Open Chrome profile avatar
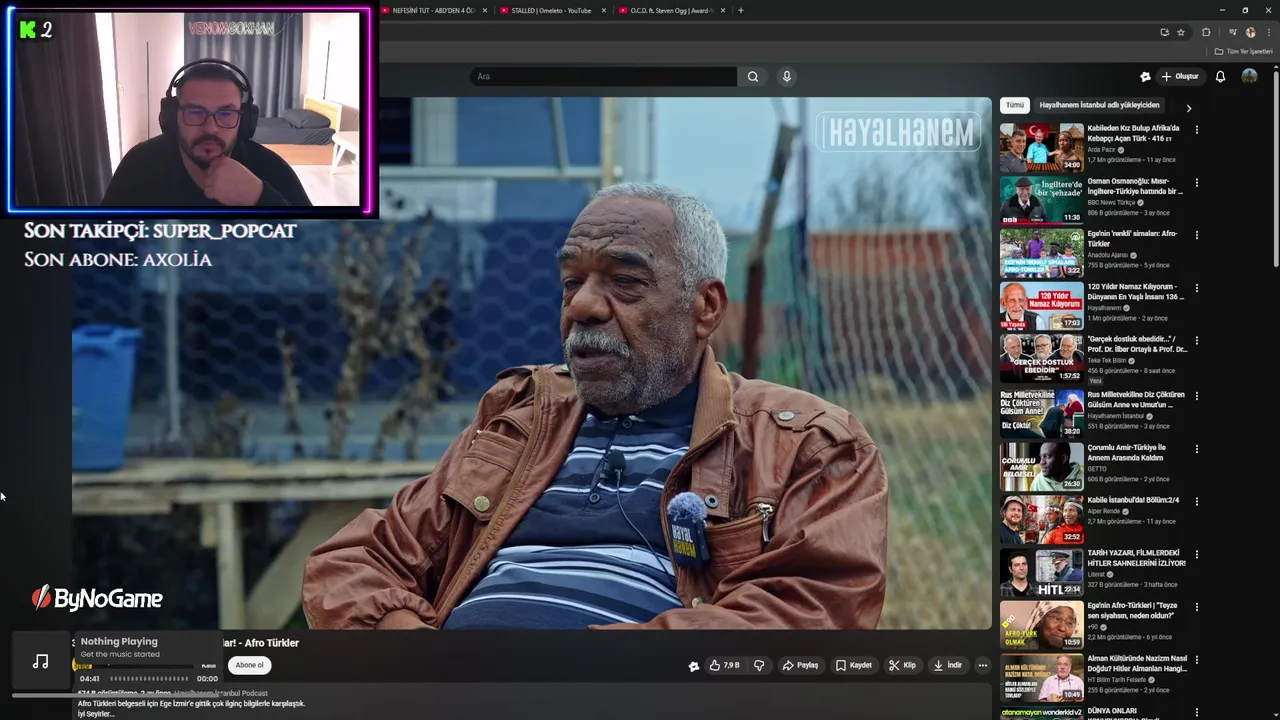This screenshot has height=720, width=1280. click(x=1250, y=32)
